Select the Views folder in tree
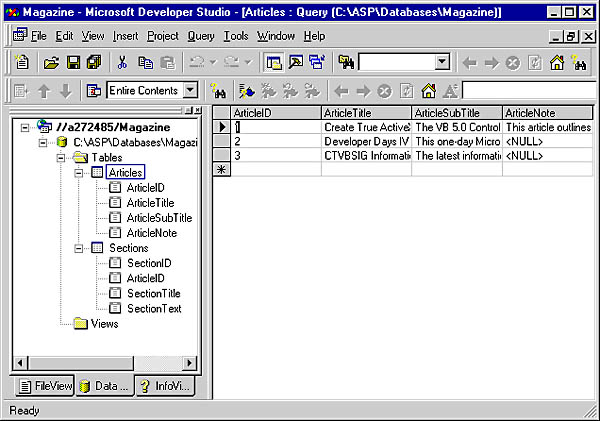Screen dimensions: 600x421 click(104, 324)
